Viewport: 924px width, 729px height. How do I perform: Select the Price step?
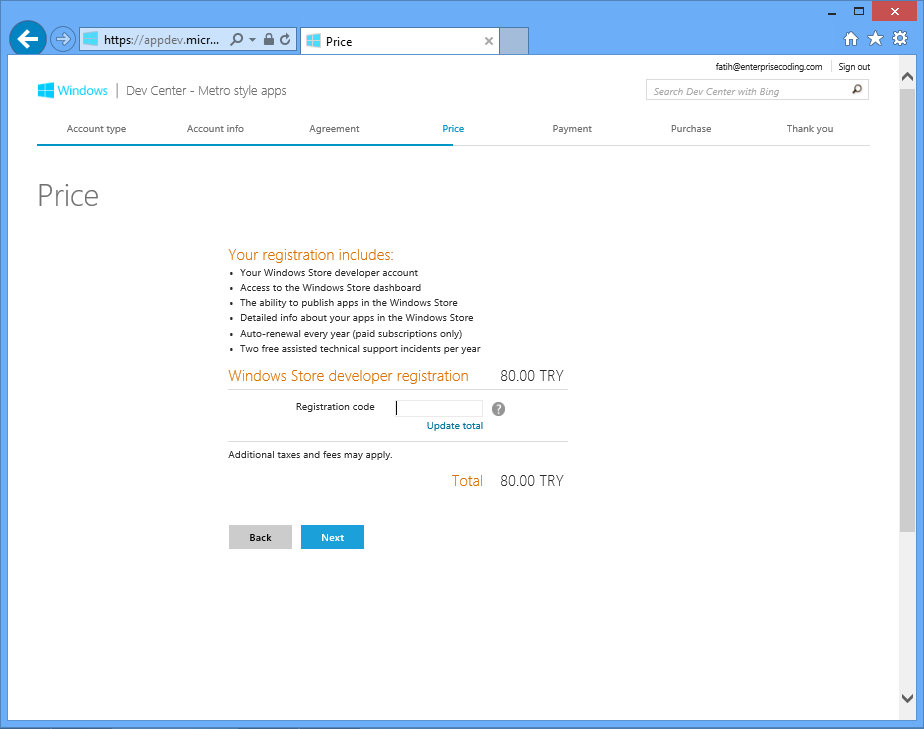click(x=453, y=128)
